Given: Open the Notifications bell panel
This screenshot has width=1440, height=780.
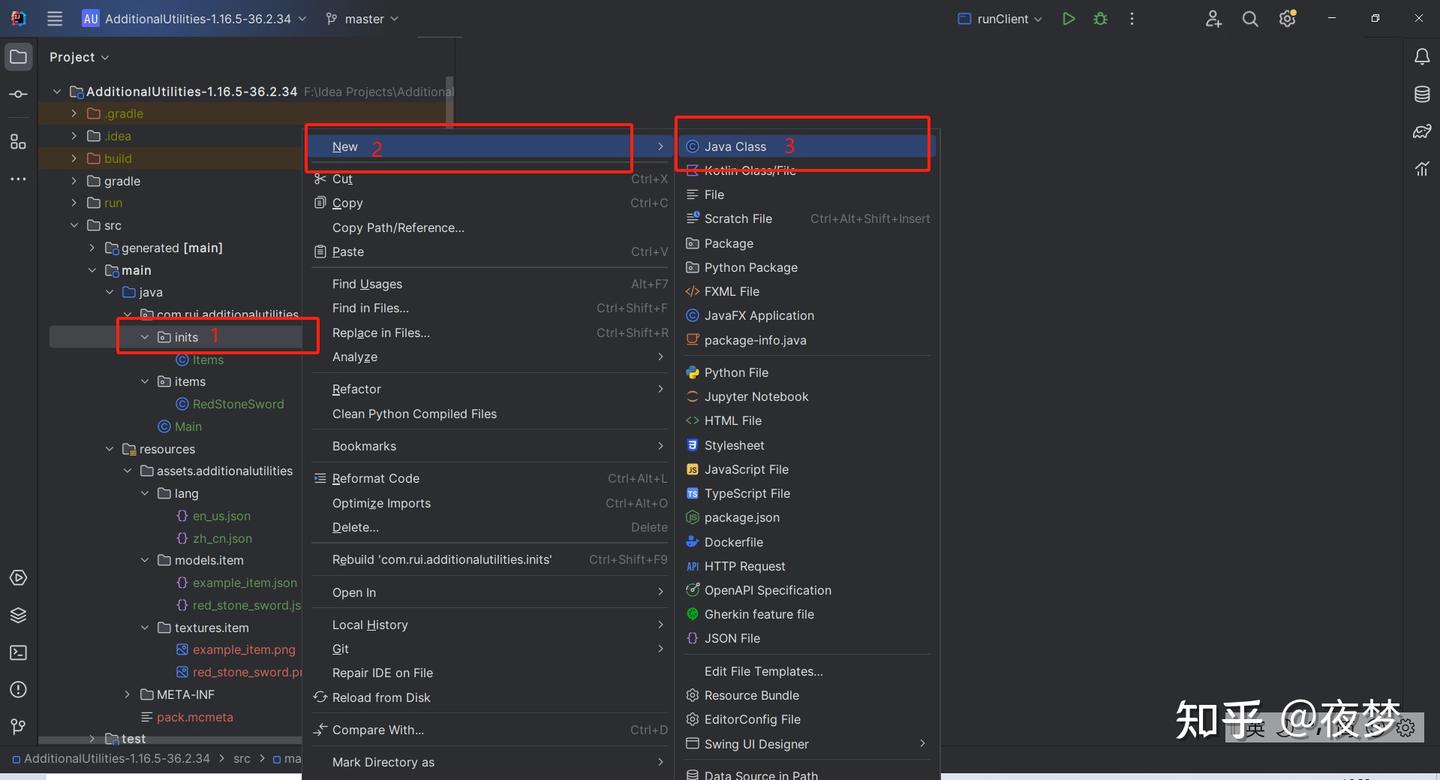Looking at the screenshot, I should (1422, 57).
